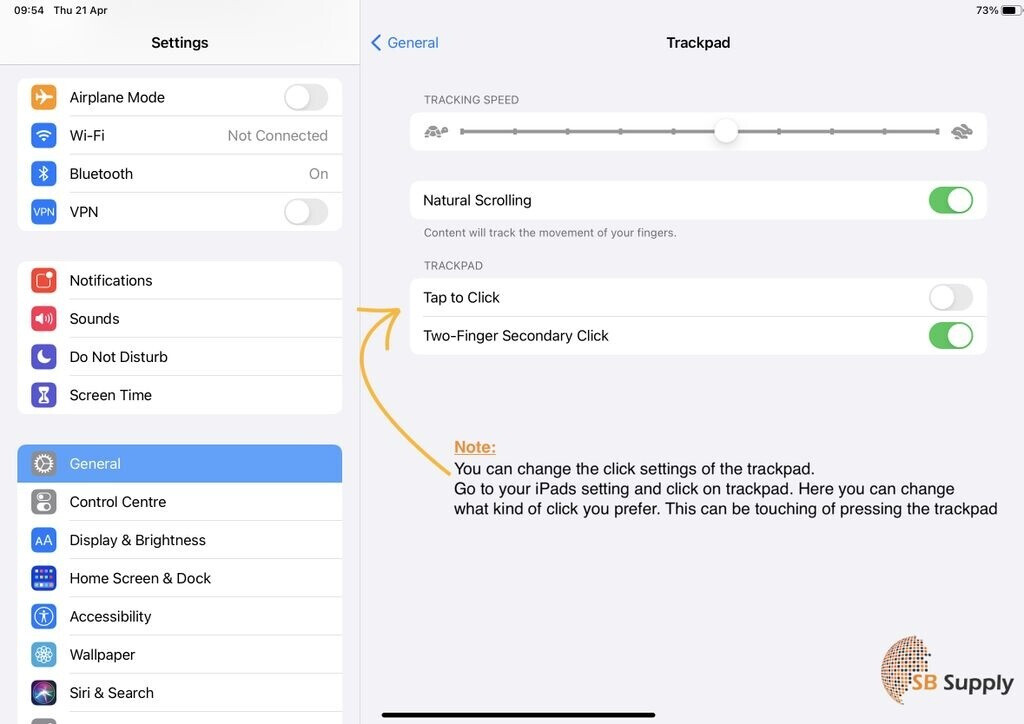Enable the VPN switch

[305, 212]
